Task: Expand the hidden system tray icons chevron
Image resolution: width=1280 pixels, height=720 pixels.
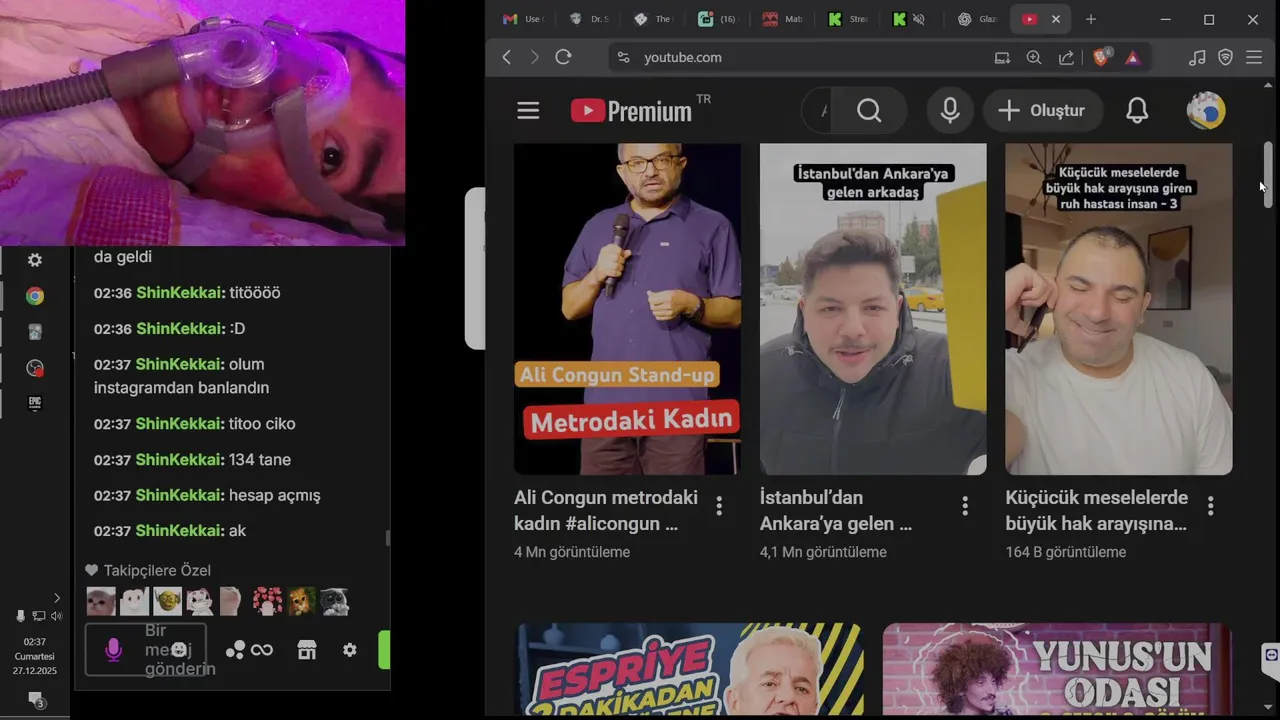Action: point(57,598)
